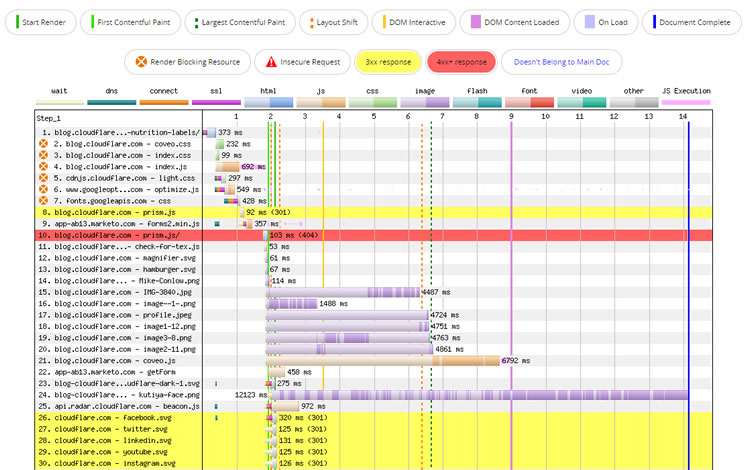
Task: Click the ssl color swatch in legend
Action: (216, 102)
